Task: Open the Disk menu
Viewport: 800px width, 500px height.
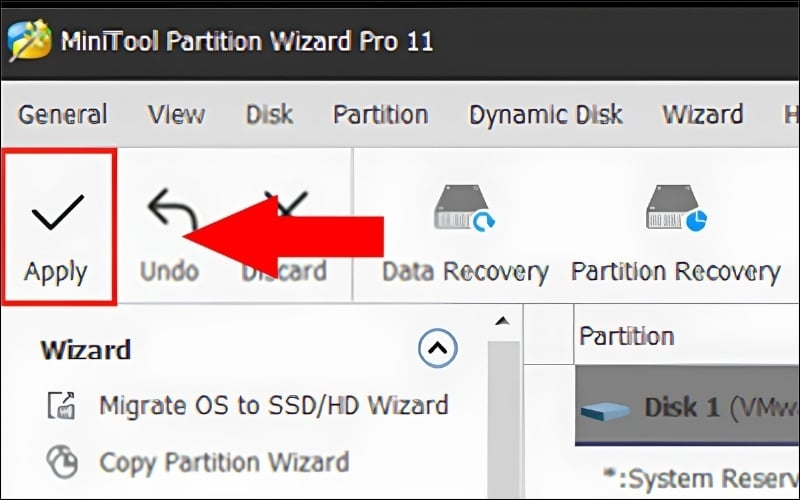Action: (270, 114)
